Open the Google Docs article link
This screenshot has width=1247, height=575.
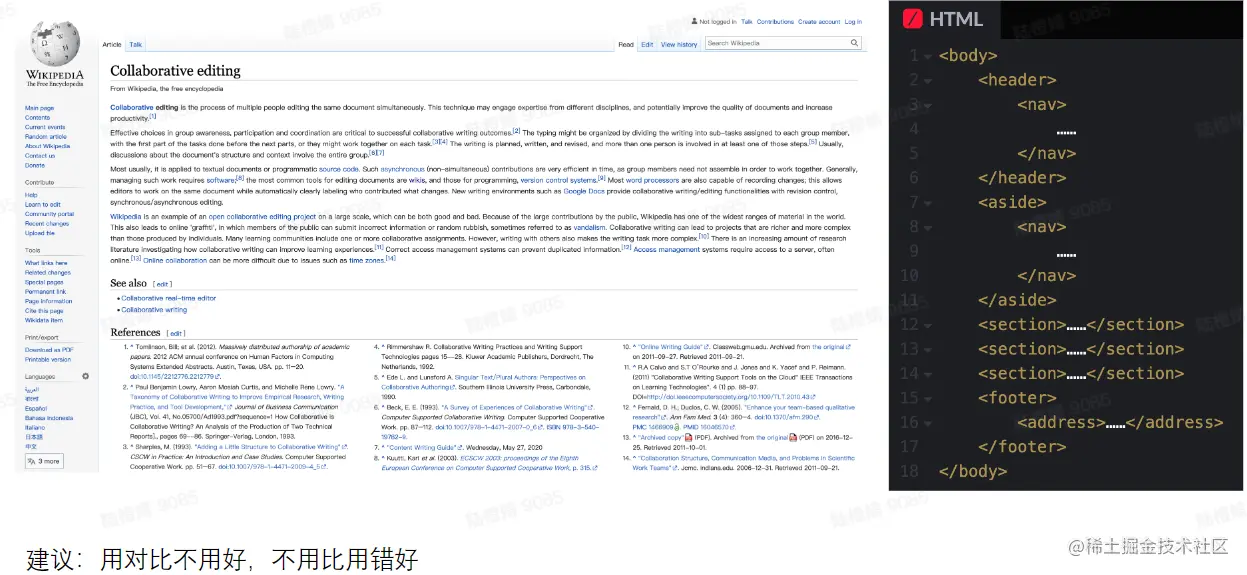point(582,191)
